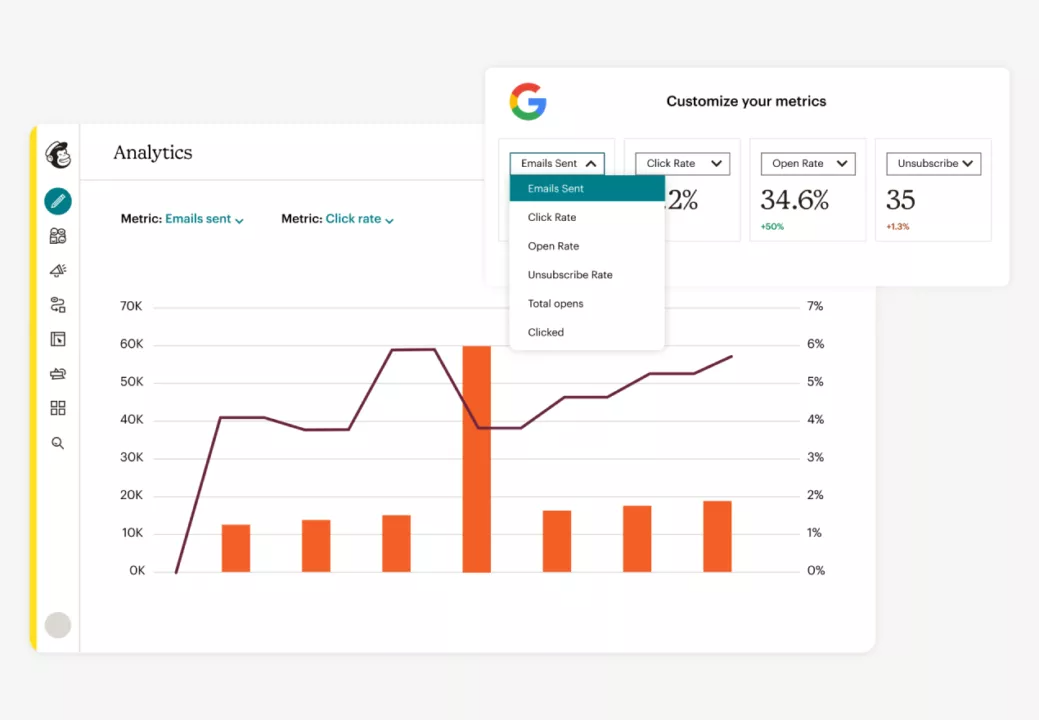The height and width of the screenshot is (720, 1039).
Task: Expand the Click Rate combo box
Action: click(x=683, y=164)
